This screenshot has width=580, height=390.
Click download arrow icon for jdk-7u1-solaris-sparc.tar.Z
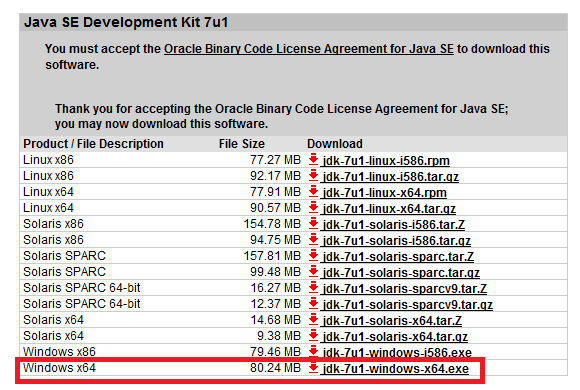(313, 255)
